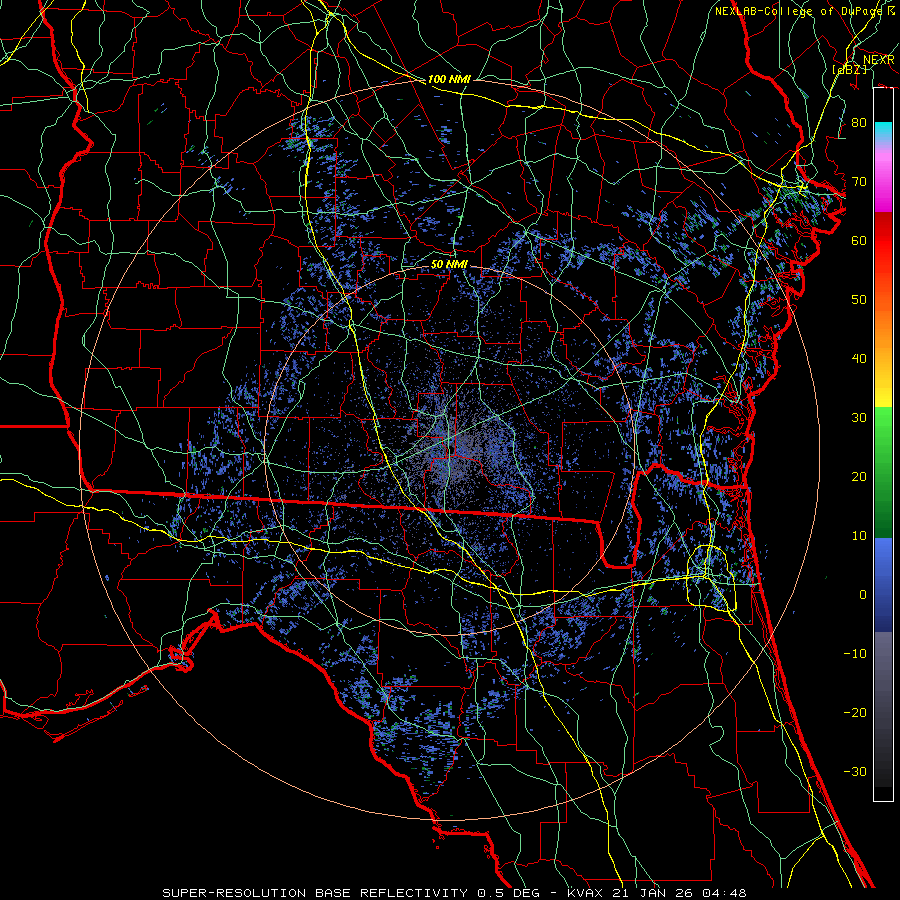
Task: Click the -30 value on the dBZ scale
Action: (855, 771)
